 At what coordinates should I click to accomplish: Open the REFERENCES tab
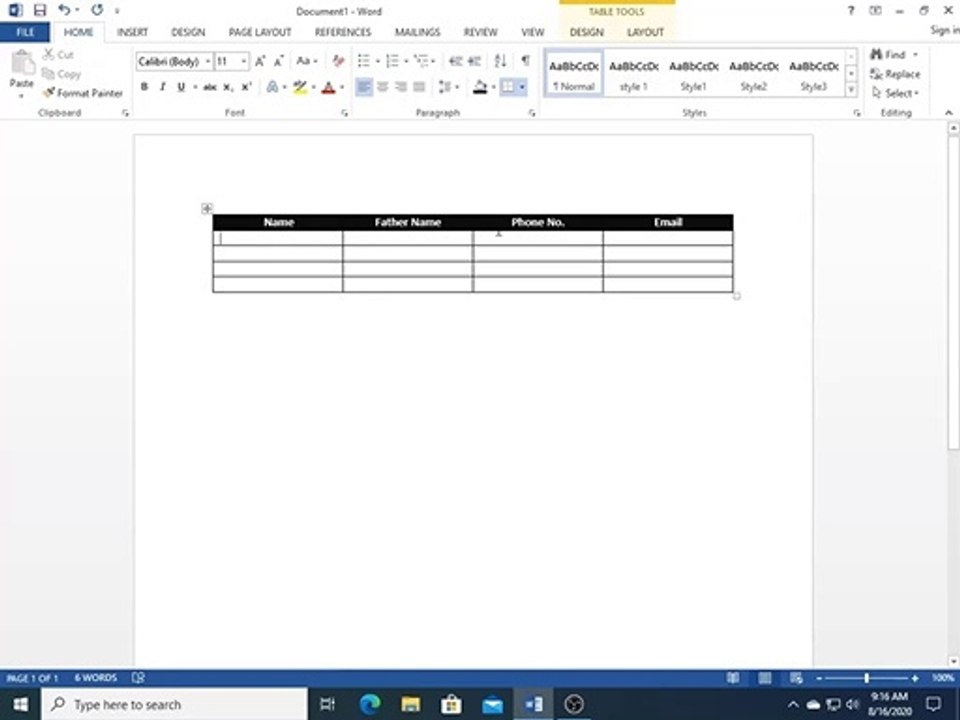coord(343,32)
